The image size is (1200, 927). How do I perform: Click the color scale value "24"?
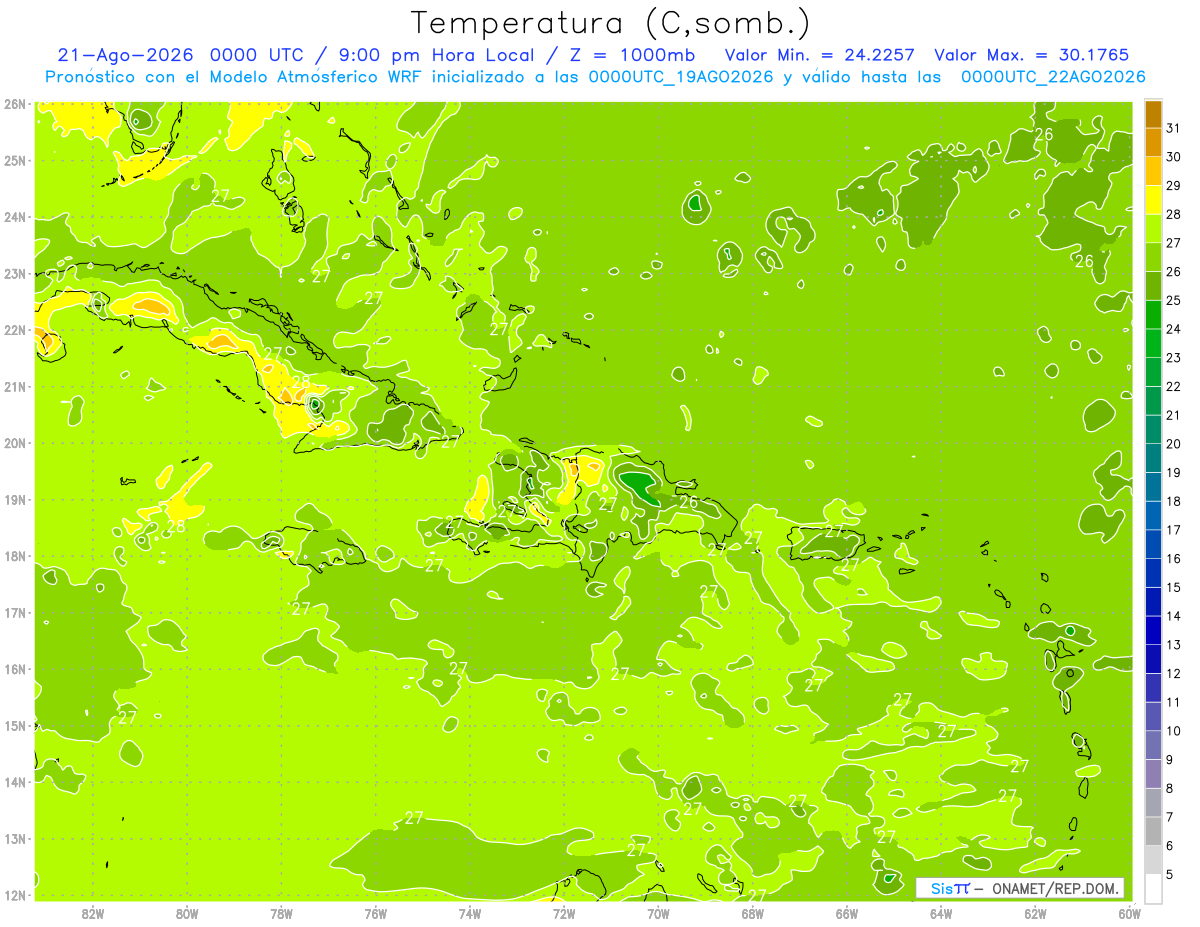click(x=1173, y=329)
